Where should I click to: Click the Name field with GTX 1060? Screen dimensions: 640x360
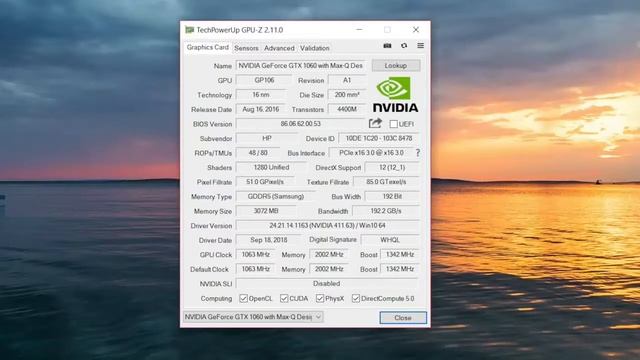300,66
